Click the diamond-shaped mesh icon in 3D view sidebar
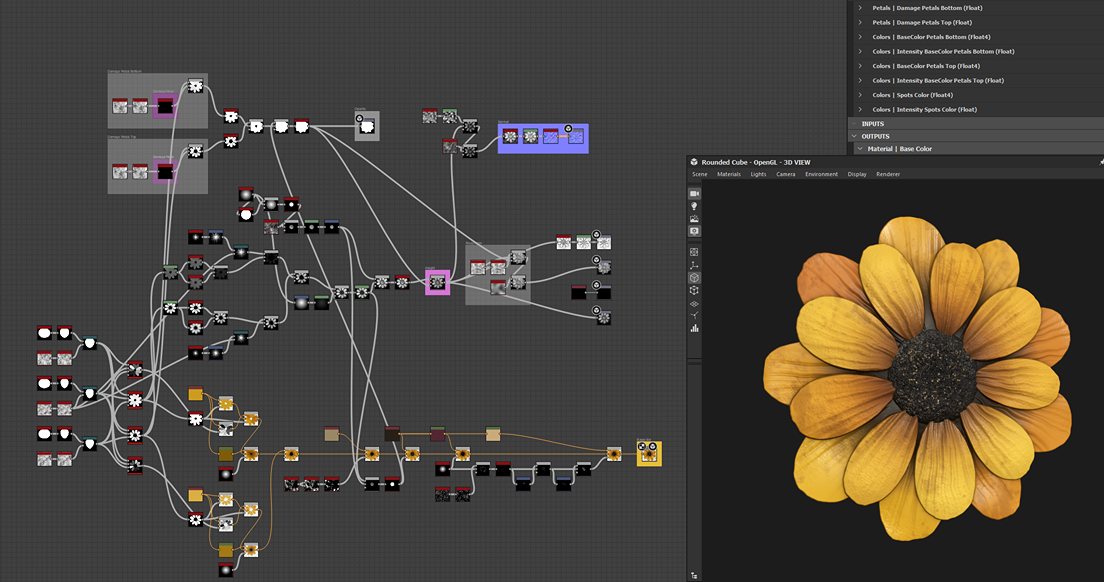The image size is (1104, 582). point(694,306)
